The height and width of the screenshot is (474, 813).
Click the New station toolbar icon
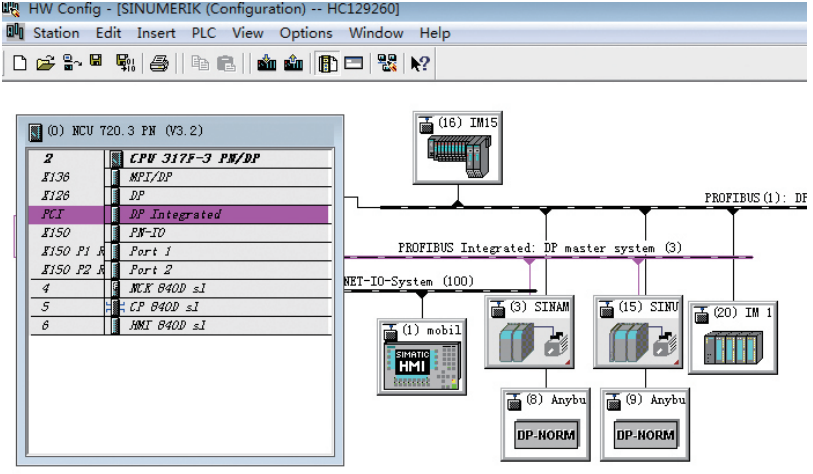pos(20,63)
